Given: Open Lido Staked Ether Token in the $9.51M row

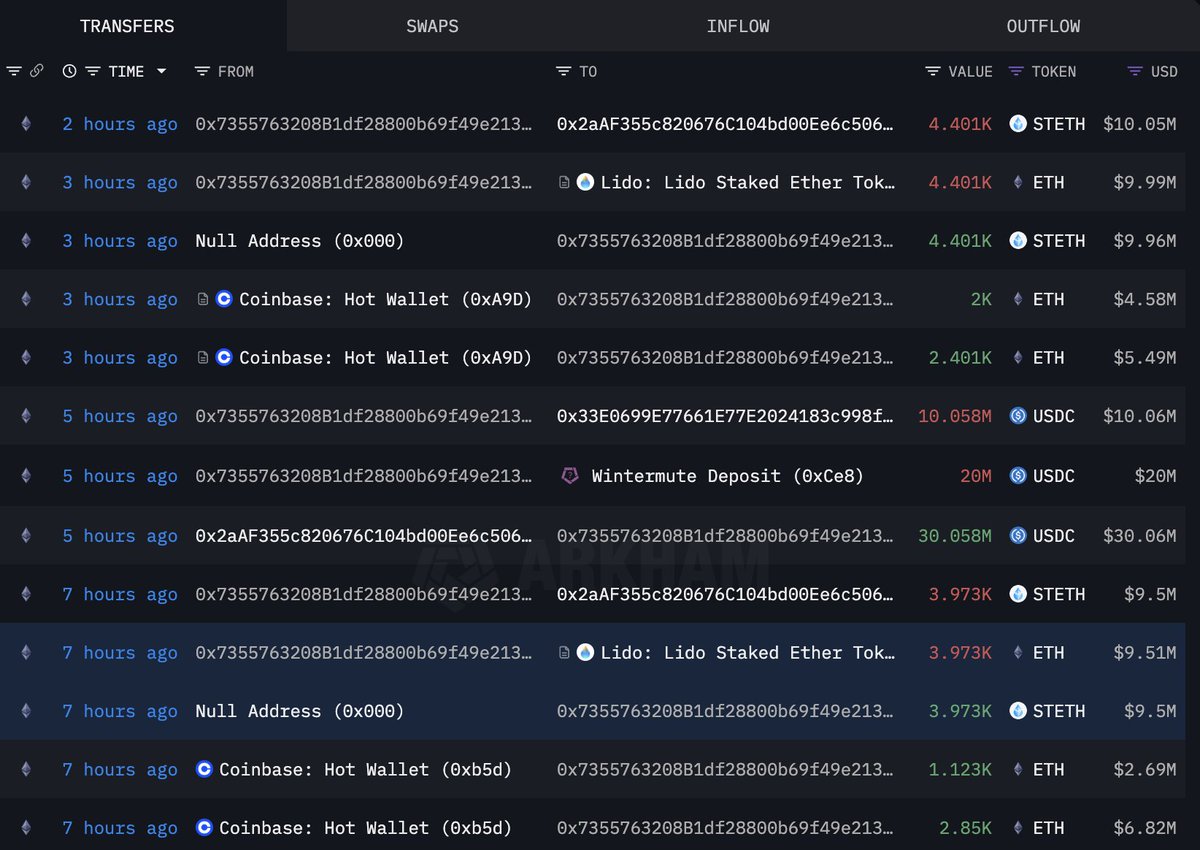Looking at the screenshot, I should coord(748,653).
